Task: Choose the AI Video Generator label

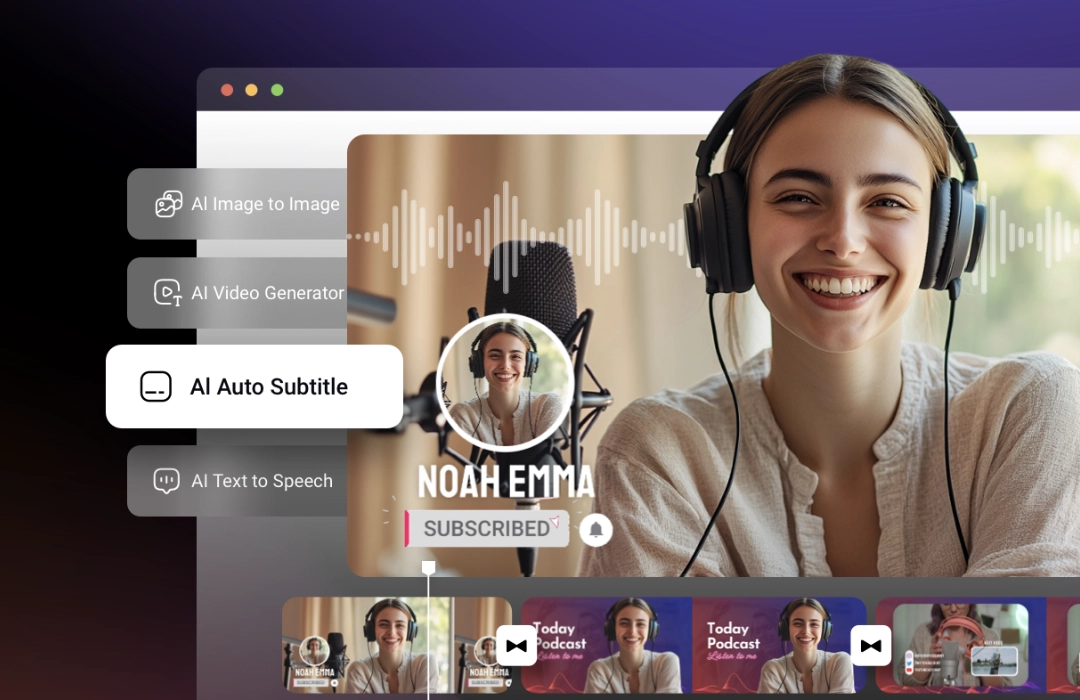Action: tap(267, 293)
